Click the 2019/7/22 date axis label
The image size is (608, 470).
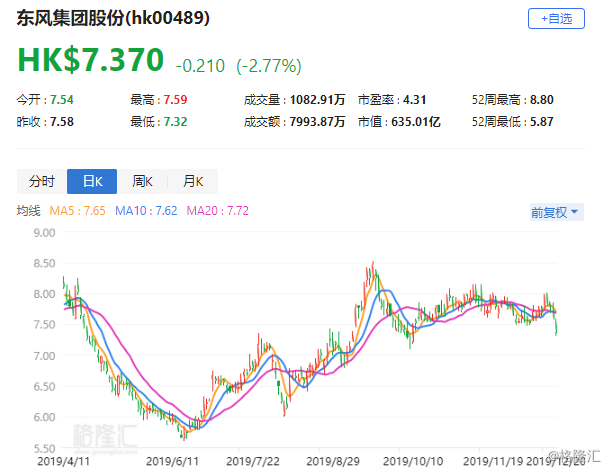tap(253, 461)
